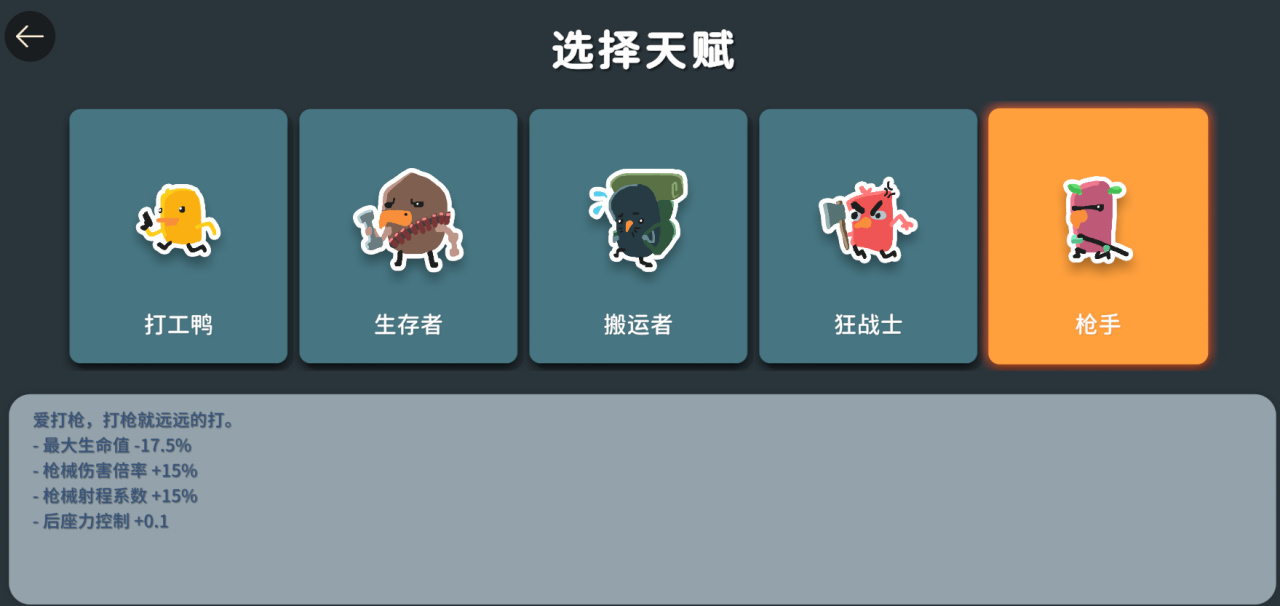Click the 最大生命值 -17.5% stat line
This screenshot has width=1280, height=606.
click(x=112, y=445)
